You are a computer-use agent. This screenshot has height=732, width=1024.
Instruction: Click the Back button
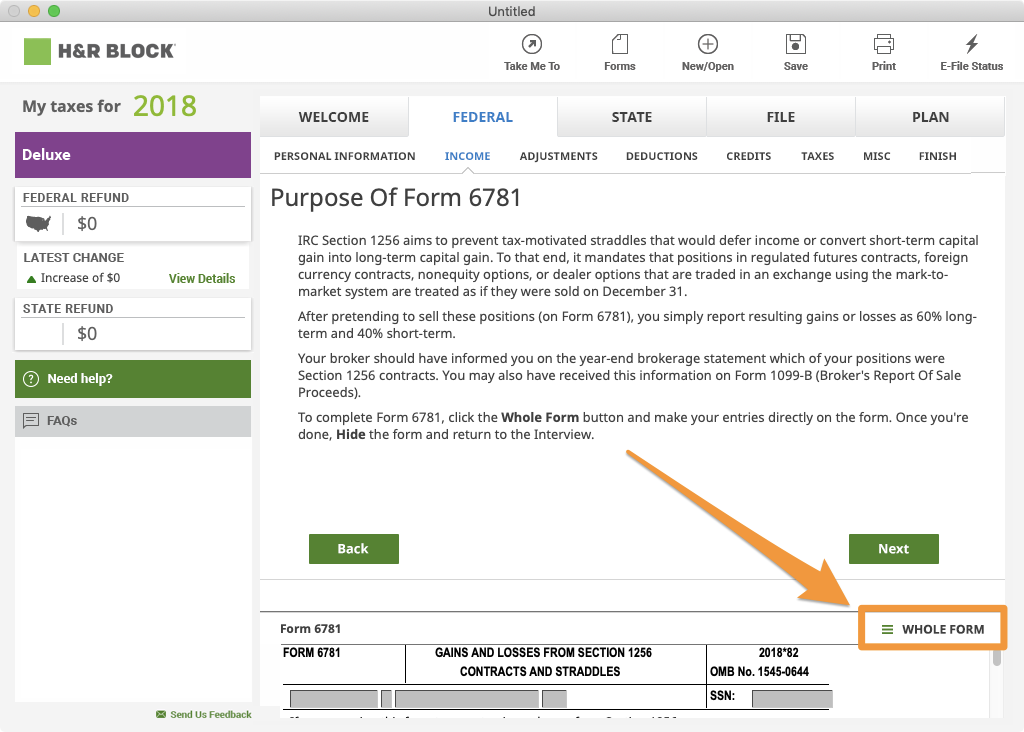353,548
